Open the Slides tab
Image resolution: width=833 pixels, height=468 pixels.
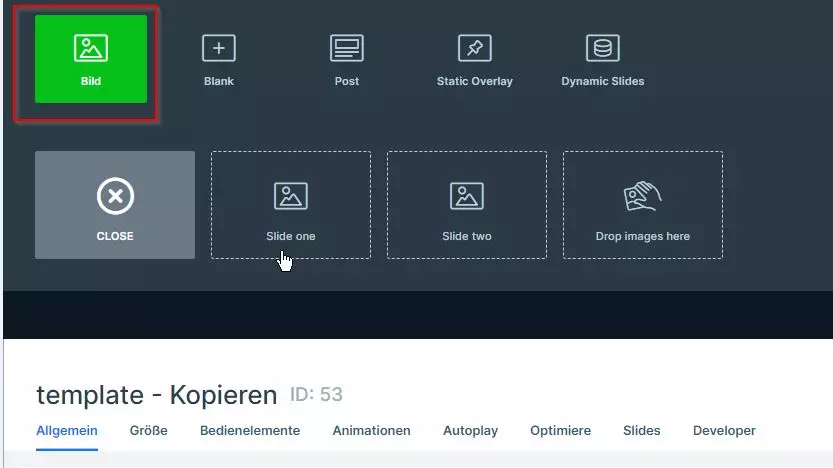pyautogui.click(x=641, y=431)
